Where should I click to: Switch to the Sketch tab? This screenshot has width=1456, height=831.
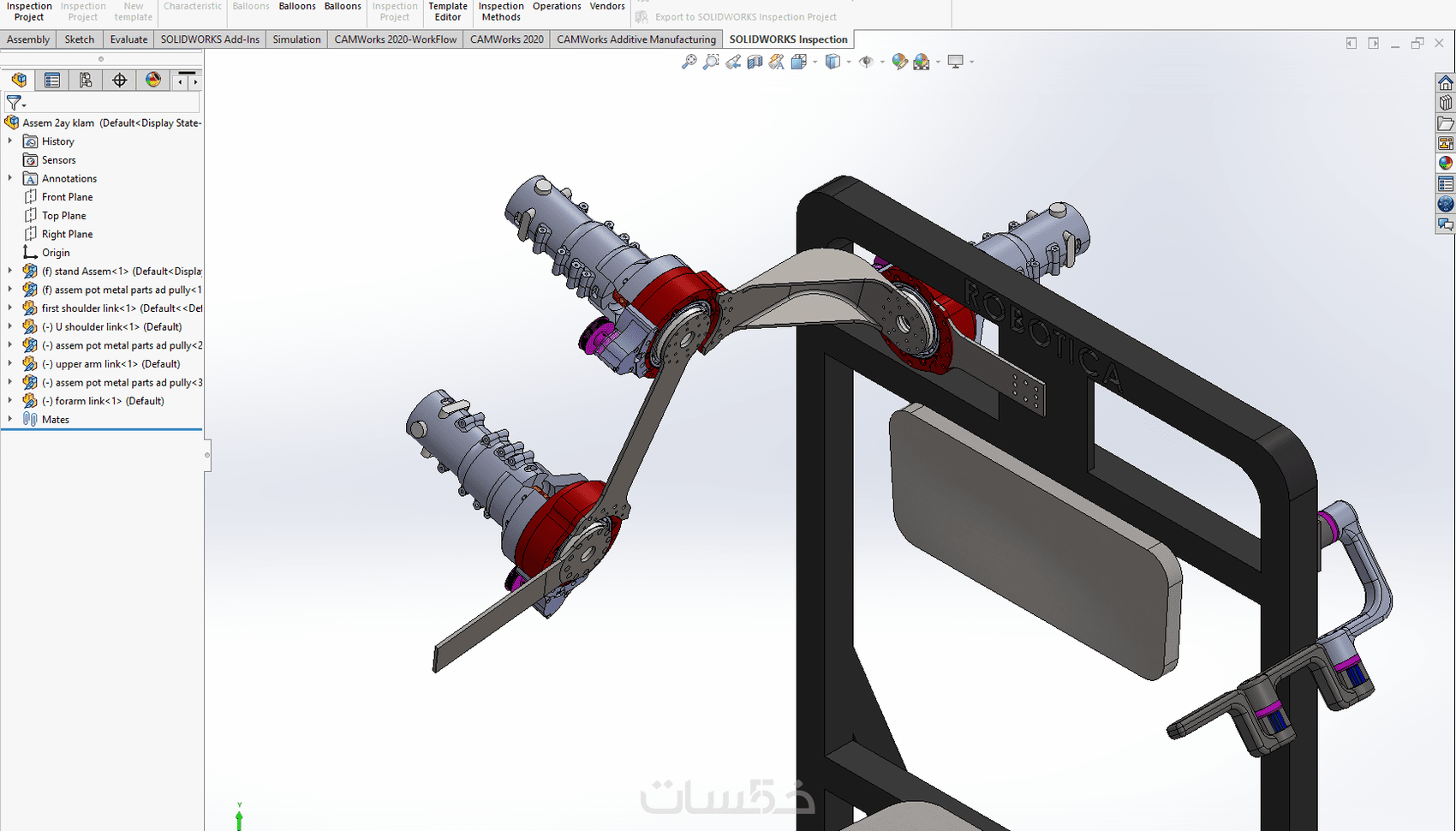80,39
